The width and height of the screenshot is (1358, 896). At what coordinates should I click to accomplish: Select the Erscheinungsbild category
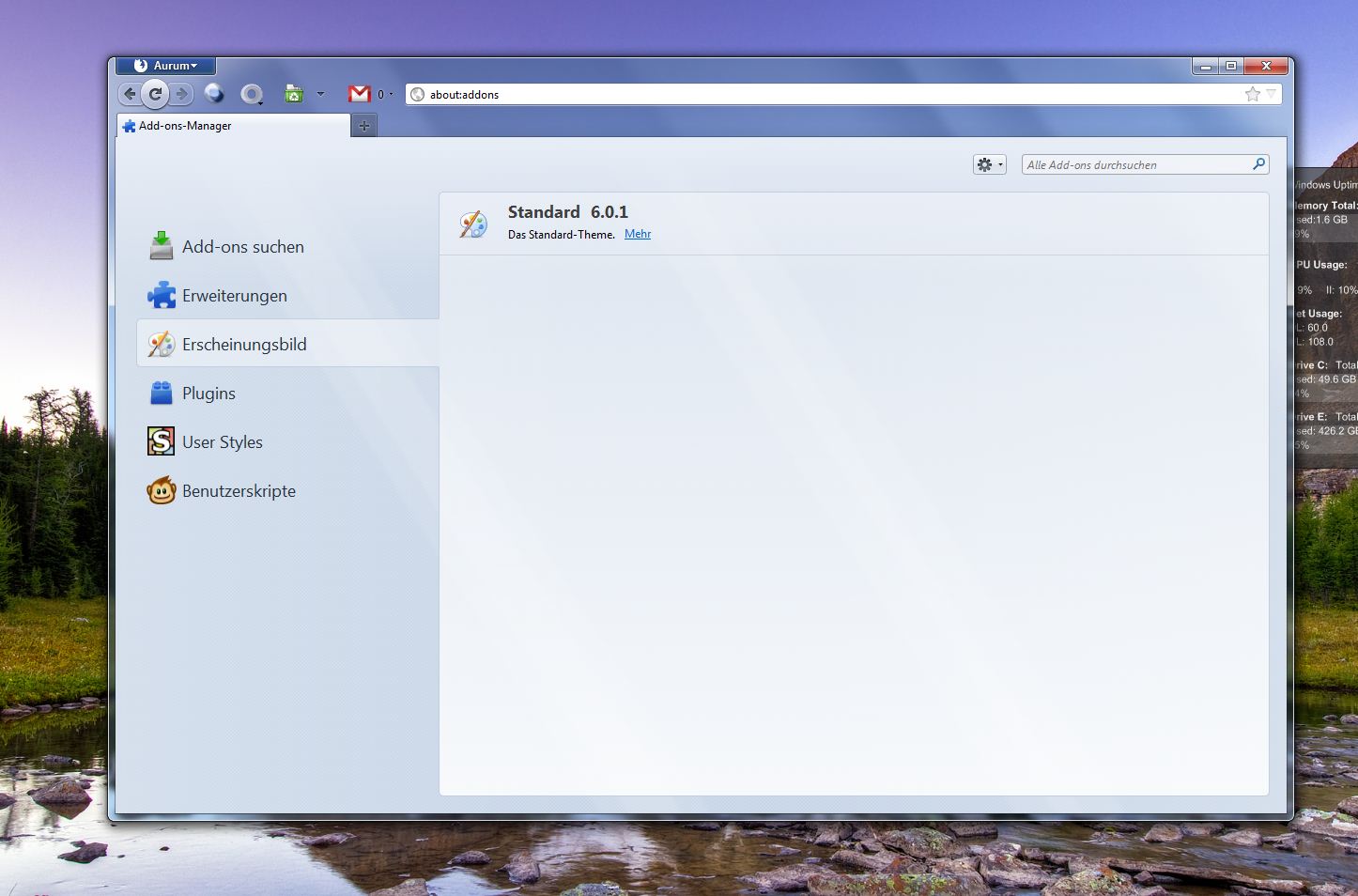[x=287, y=345]
